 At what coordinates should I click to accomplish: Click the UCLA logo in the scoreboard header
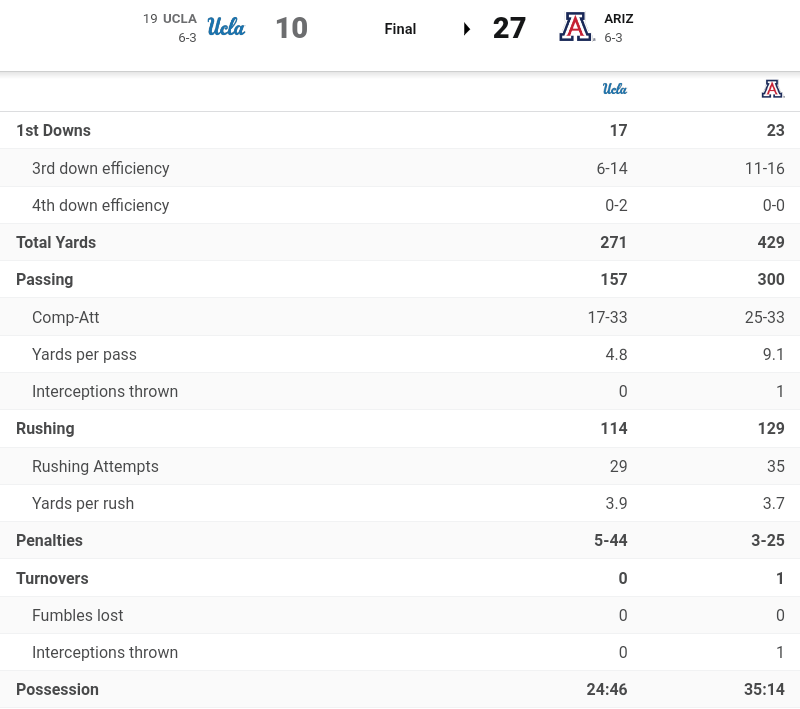(226, 27)
